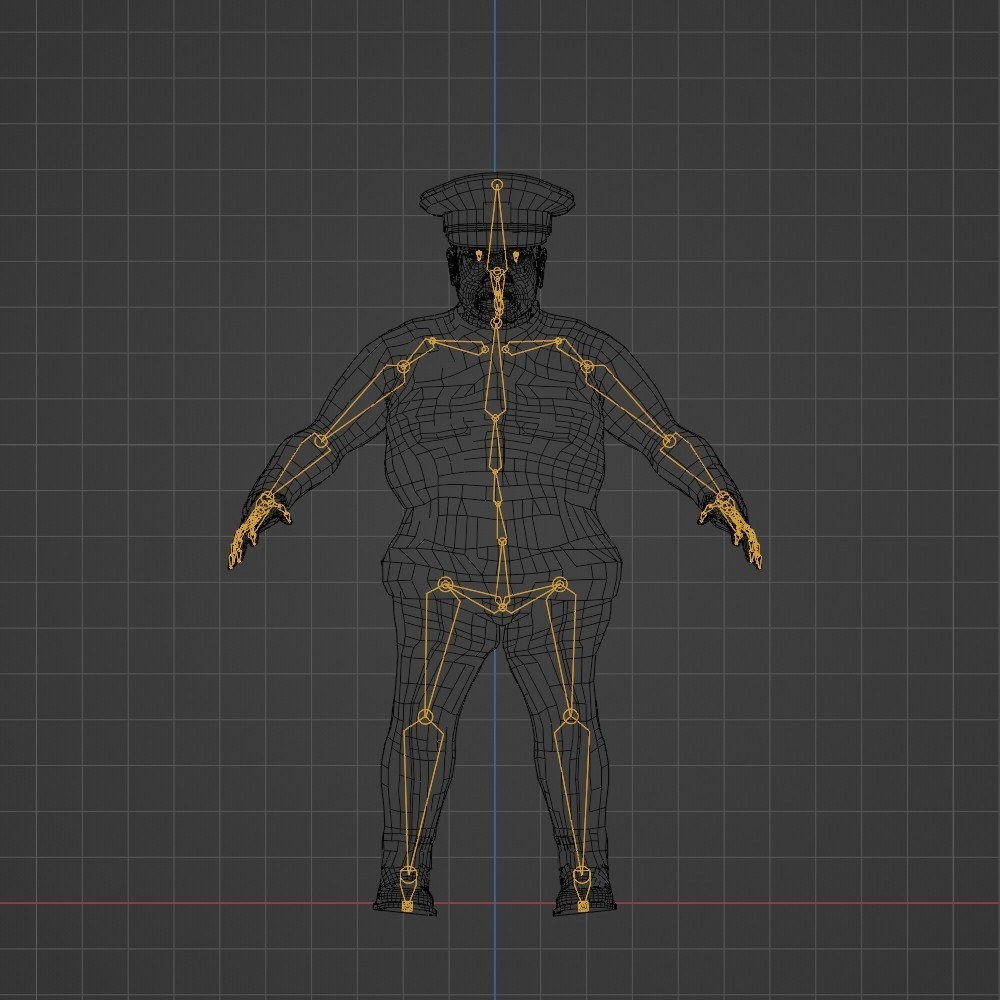Select the long head bone of the armature
1000x1000 pixels.
pyautogui.click(x=497, y=230)
